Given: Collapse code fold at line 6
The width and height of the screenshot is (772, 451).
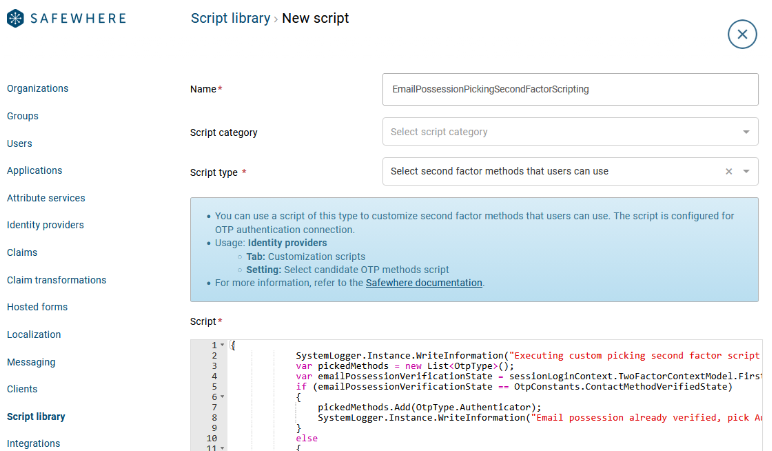Looking at the screenshot, I should [x=222, y=396].
